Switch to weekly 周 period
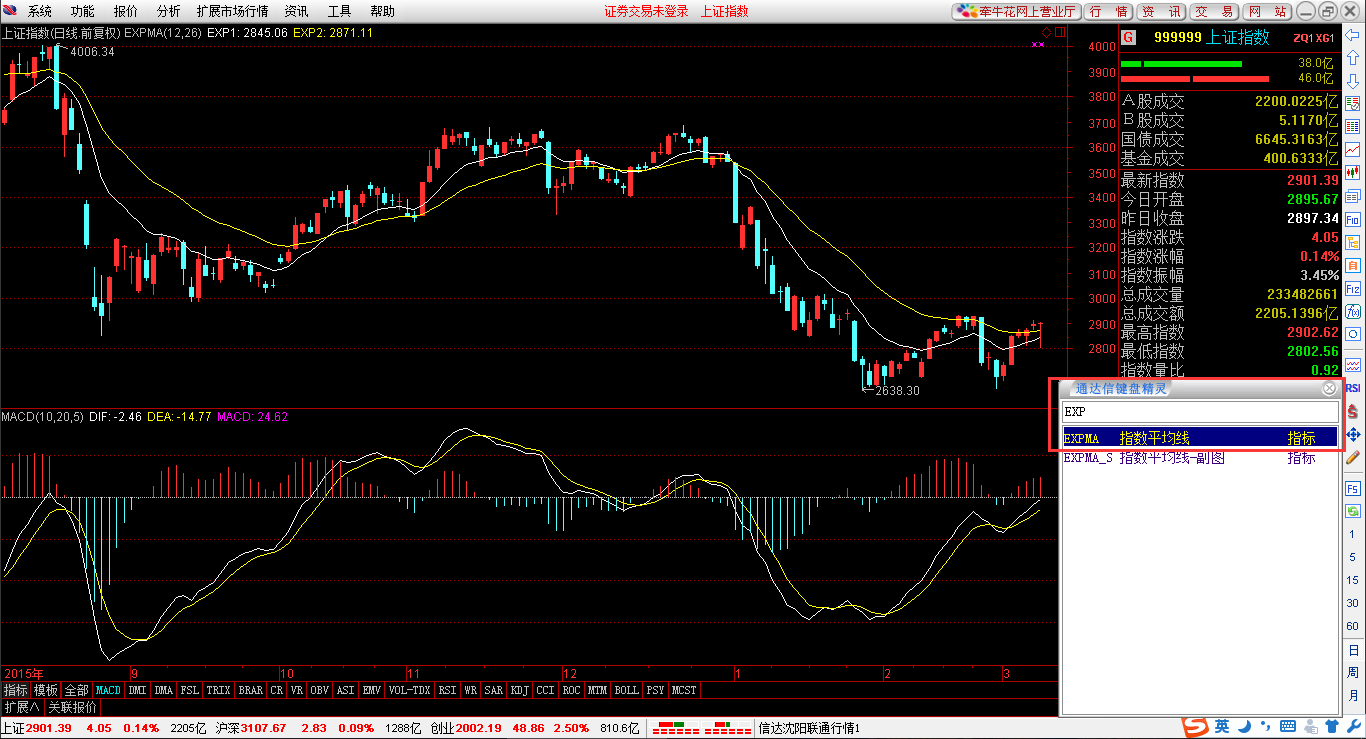This screenshot has width=1366, height=739. click(x=1353, y=672)
